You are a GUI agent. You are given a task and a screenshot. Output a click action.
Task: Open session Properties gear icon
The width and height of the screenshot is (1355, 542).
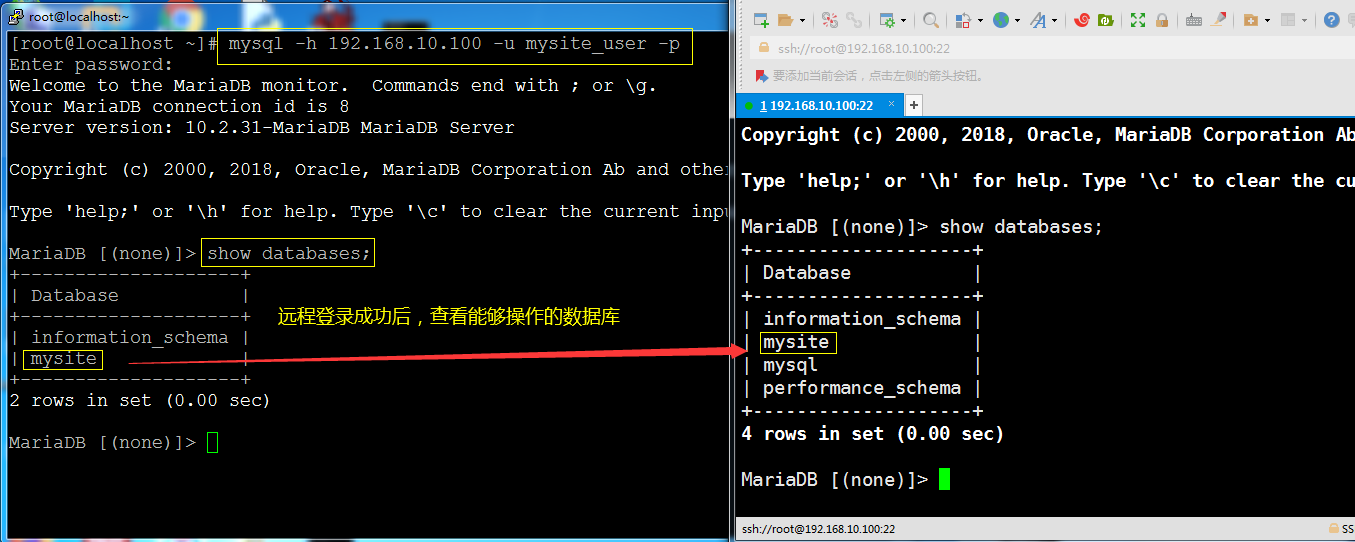pyautogui.click(x=887, y=20)
